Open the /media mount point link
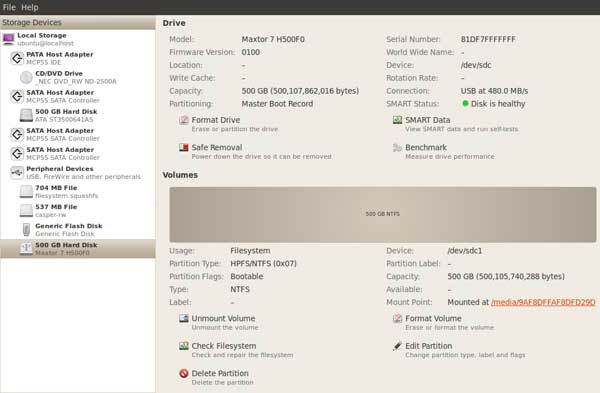The width and height of the screenshot is (600, 393). (x=543, y=302)
